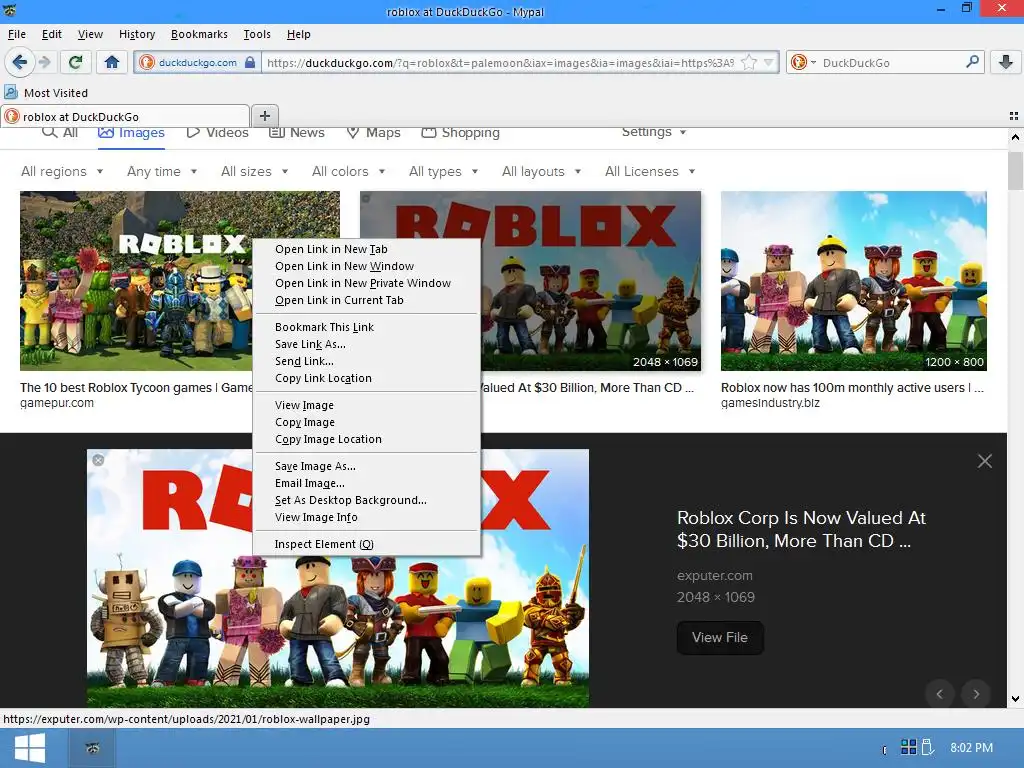The image size is (1024, 768).
Task: Click the system tray USB device icon
Action: pyautogui.click(x=927, y=747)
